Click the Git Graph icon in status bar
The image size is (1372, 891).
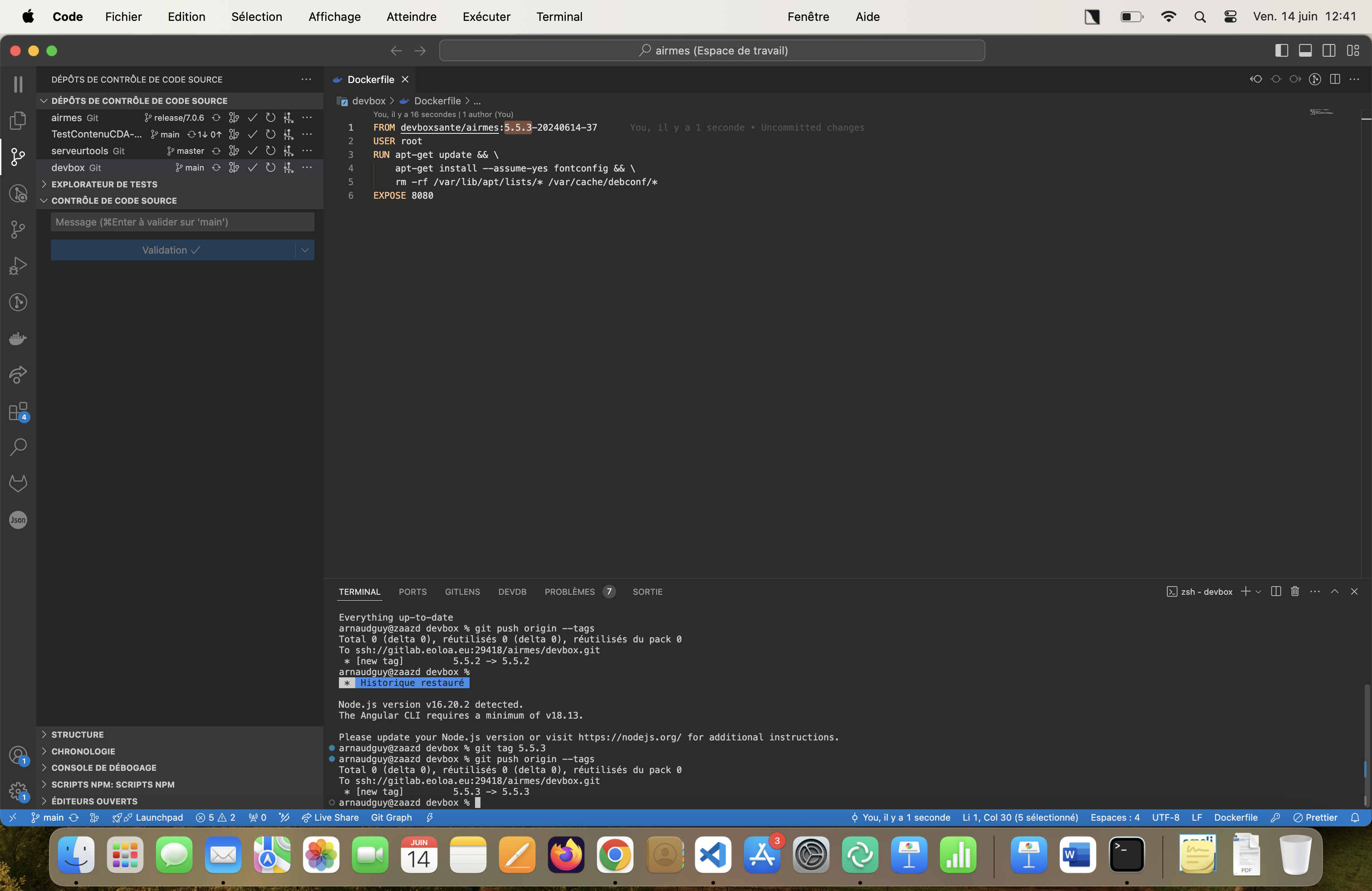(392, 817)
